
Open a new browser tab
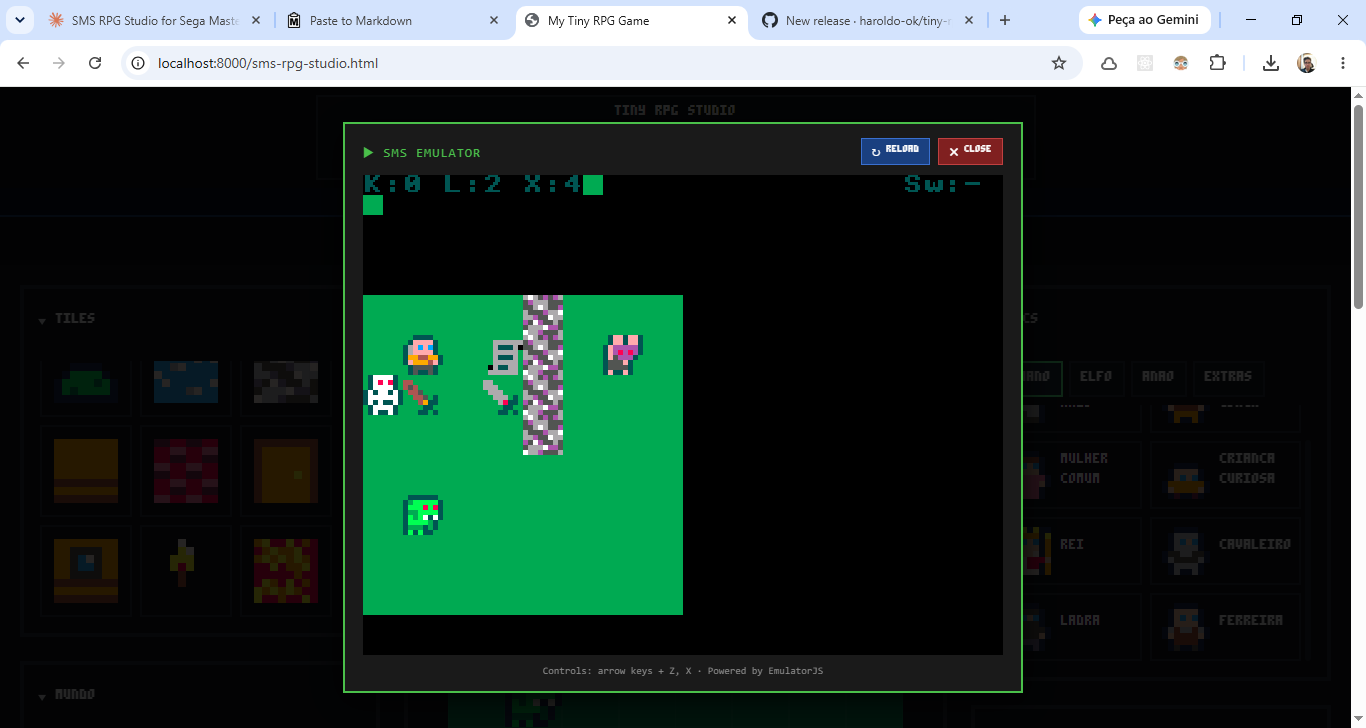coord(1005,20)
